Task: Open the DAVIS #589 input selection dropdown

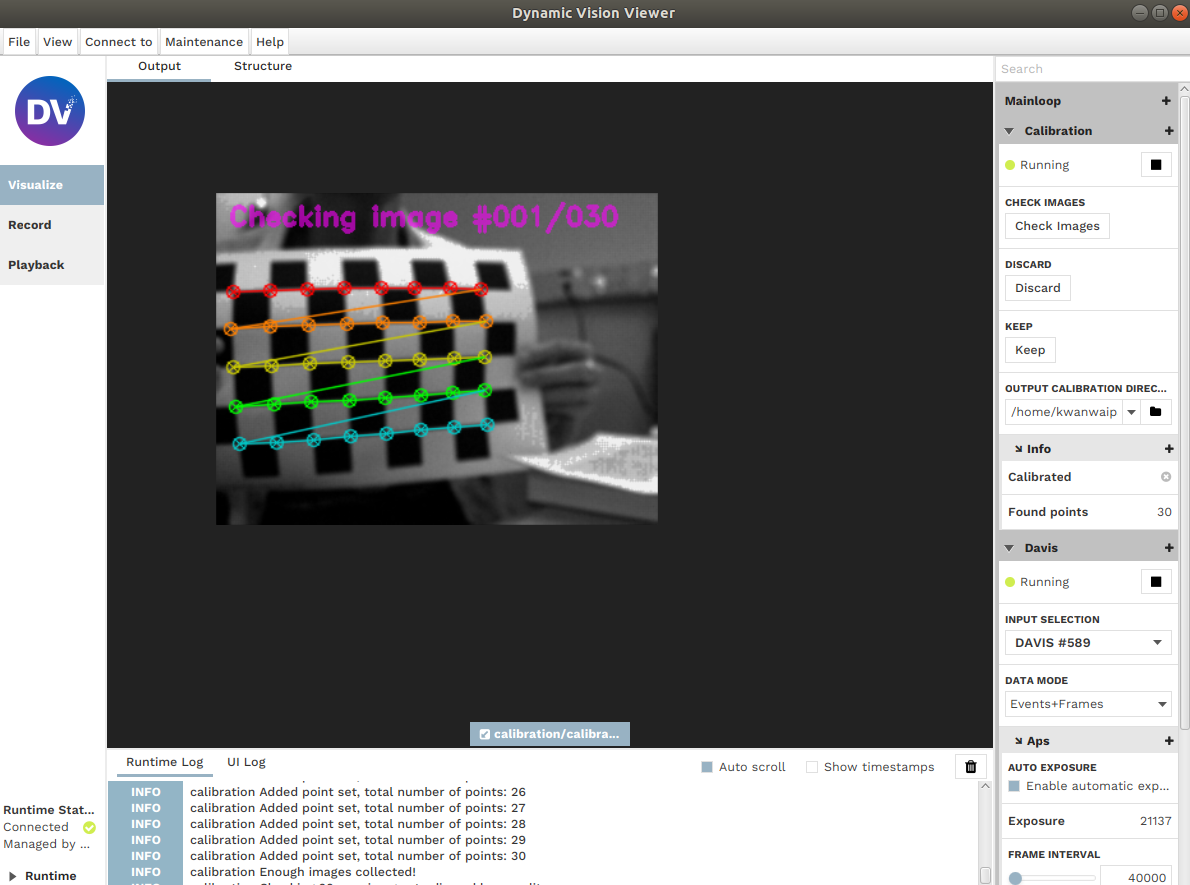Action: 1088,642
